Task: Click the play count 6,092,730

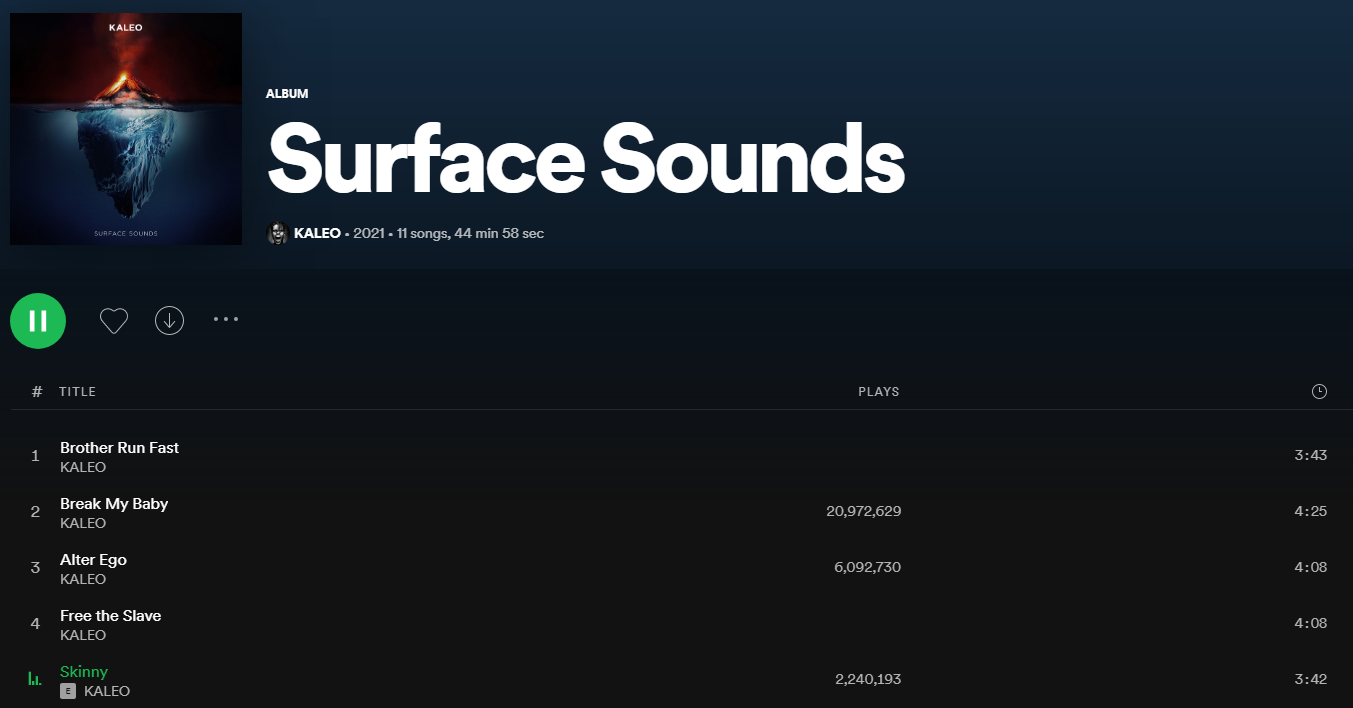Action: [x=868, y=567]
